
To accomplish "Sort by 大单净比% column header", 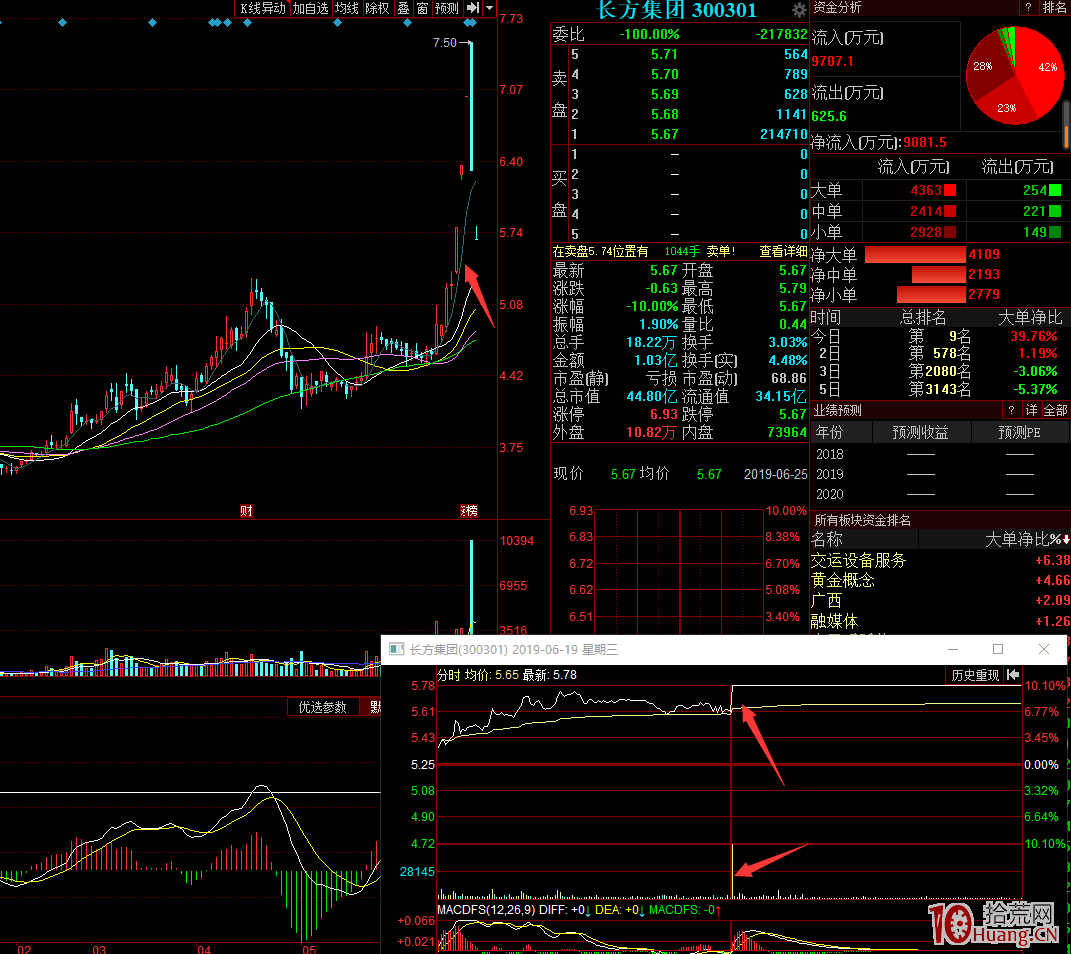I will 1027,539.
